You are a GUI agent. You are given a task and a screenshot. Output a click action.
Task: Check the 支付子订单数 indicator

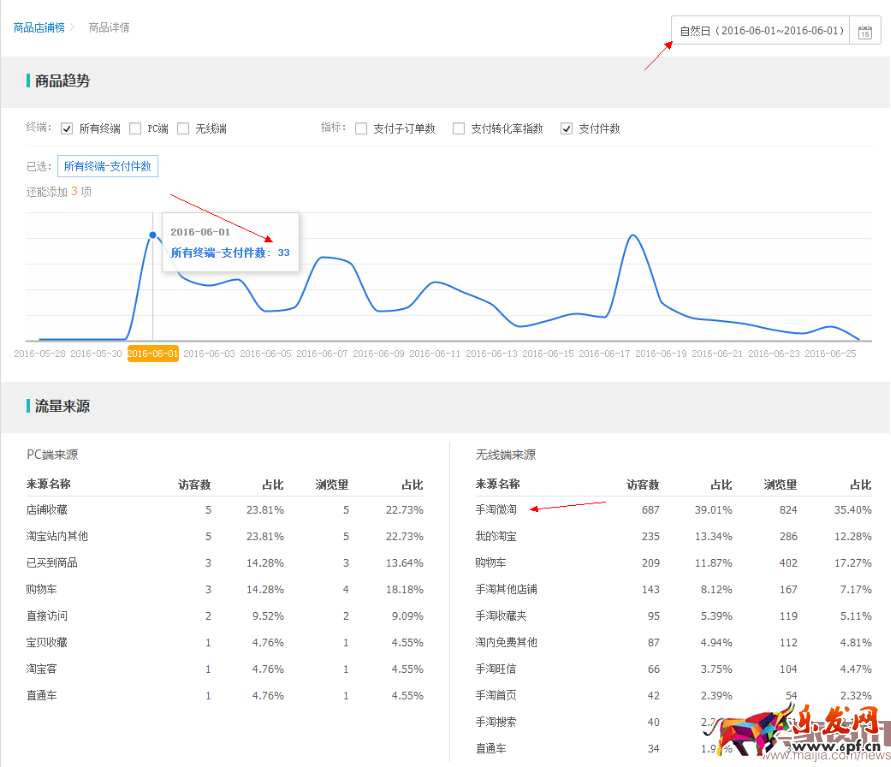coord(361,129)
